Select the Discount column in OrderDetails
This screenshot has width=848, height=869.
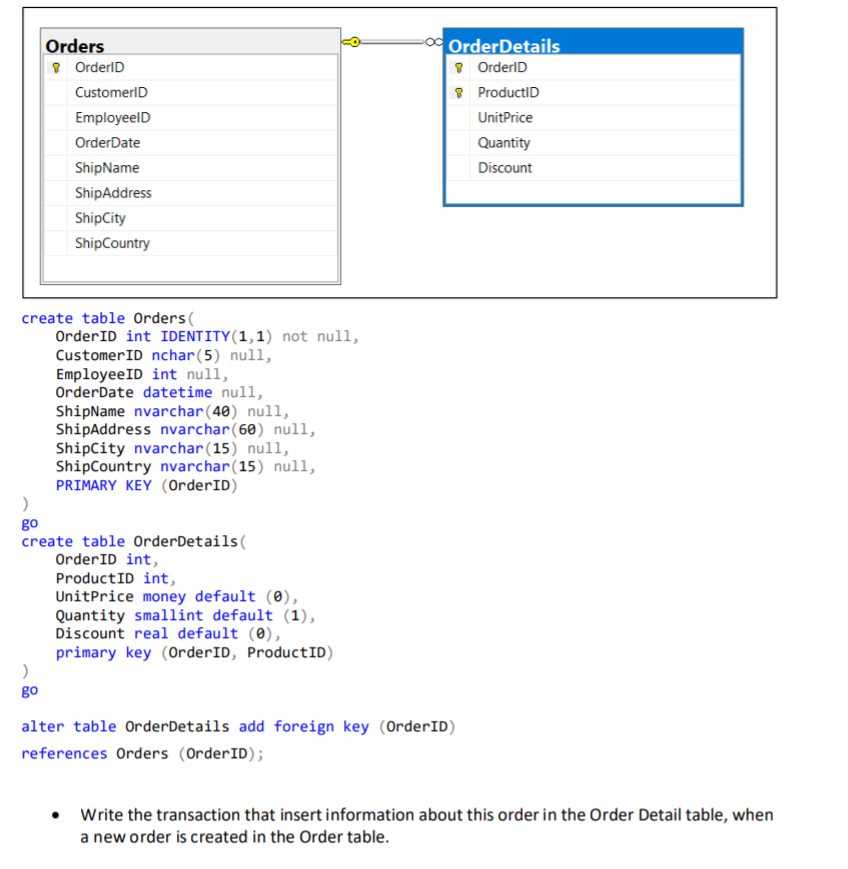point(504,167)
